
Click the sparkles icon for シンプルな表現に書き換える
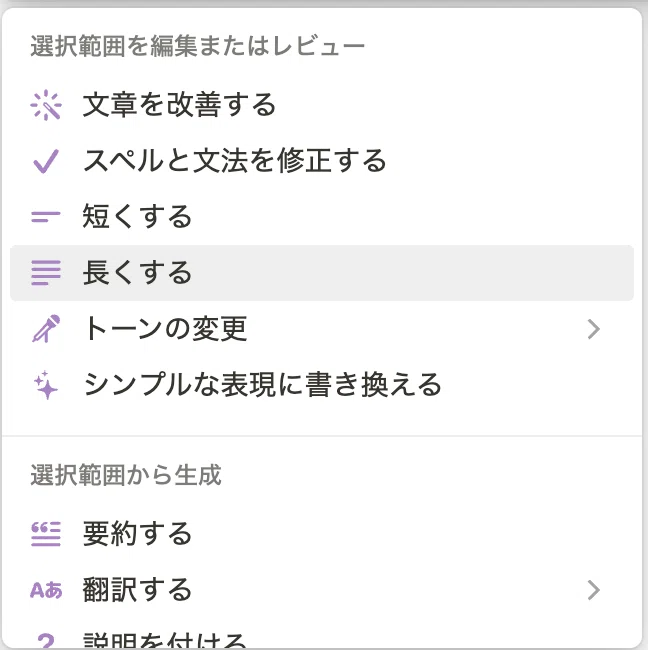tap(46, 385)
